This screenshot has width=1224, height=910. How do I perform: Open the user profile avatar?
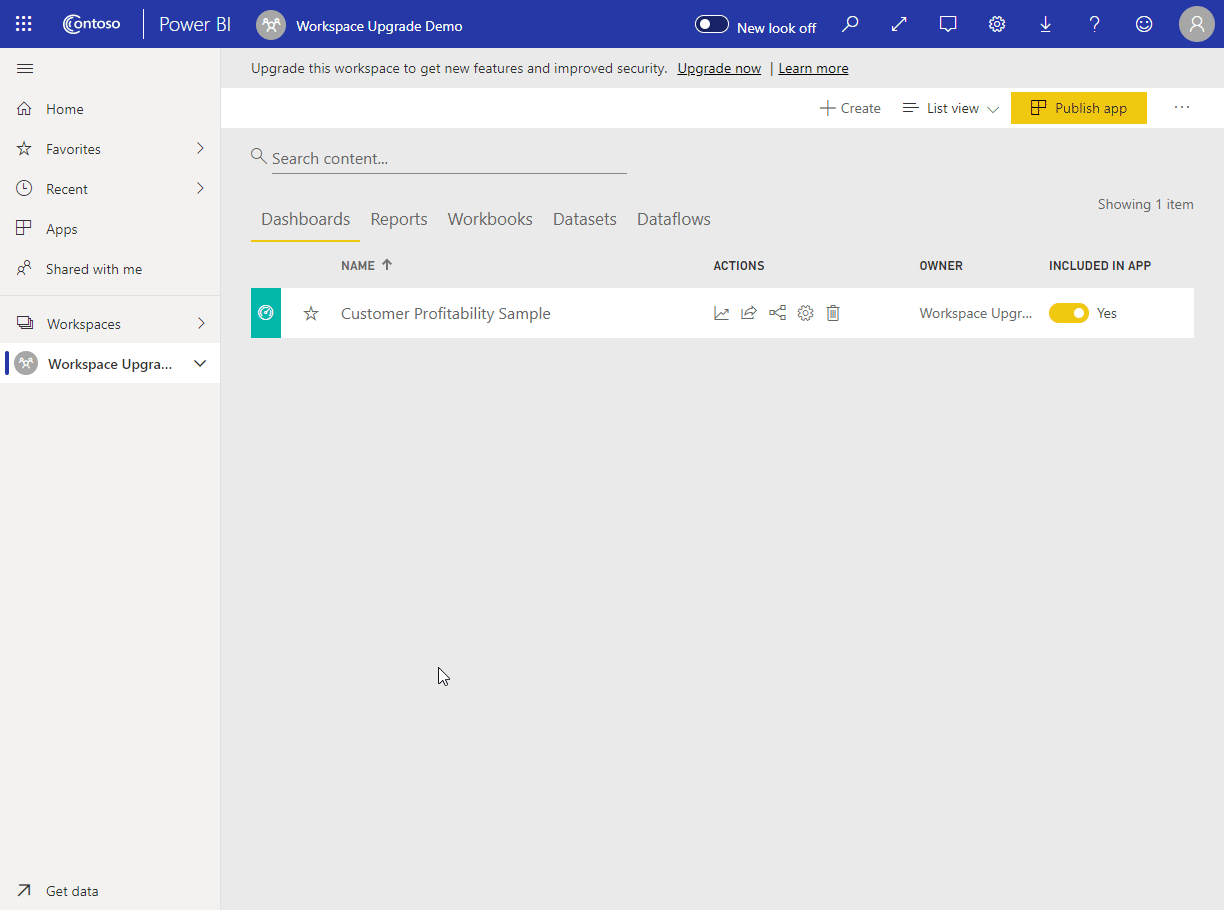(x=1197, y=24)
